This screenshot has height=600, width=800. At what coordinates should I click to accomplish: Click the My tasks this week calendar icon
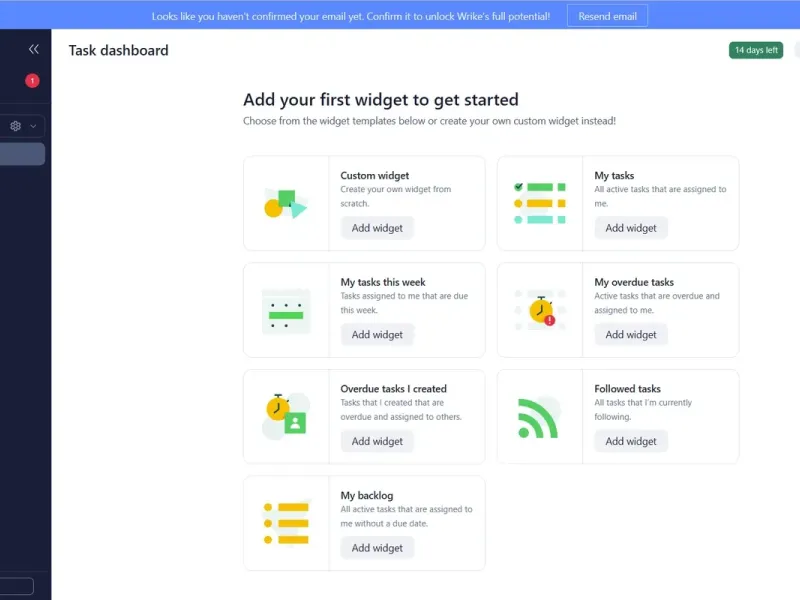(285, 310)
